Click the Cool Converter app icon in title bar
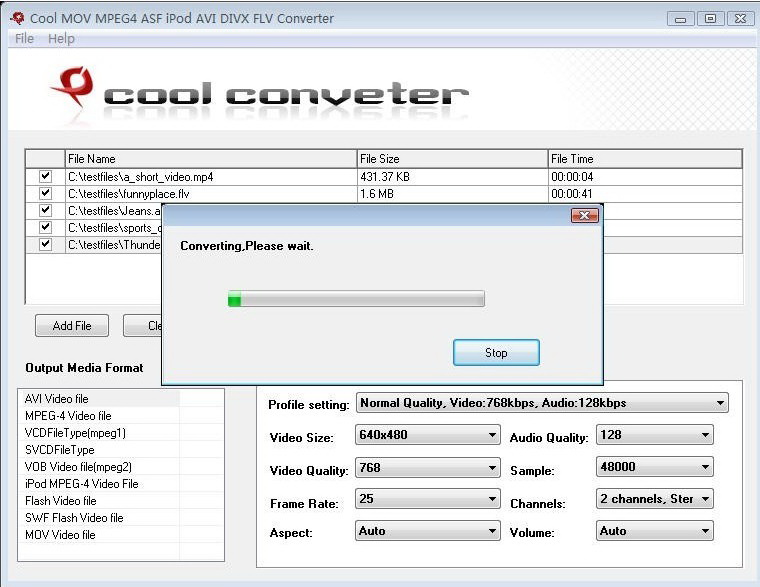 pyautogui.click(x=17, y=18)
